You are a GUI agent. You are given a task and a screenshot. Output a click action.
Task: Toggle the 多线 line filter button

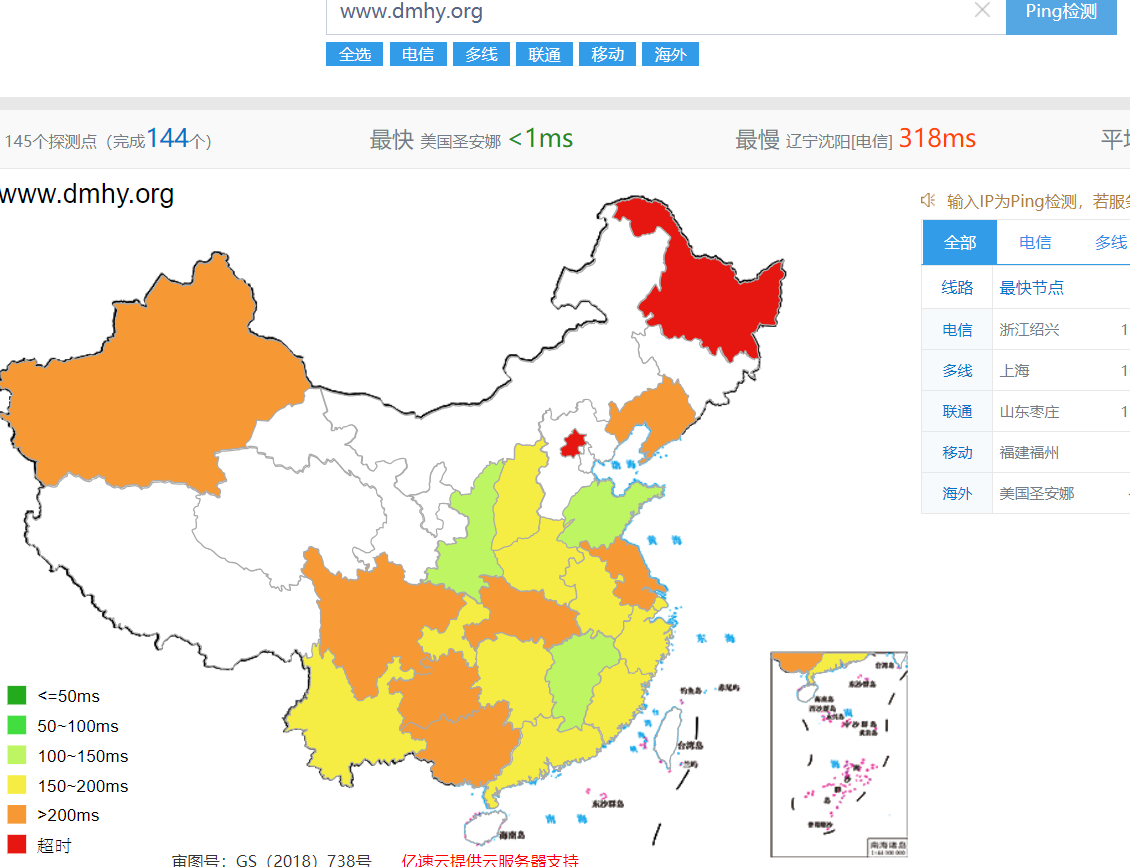pos(481,54)
